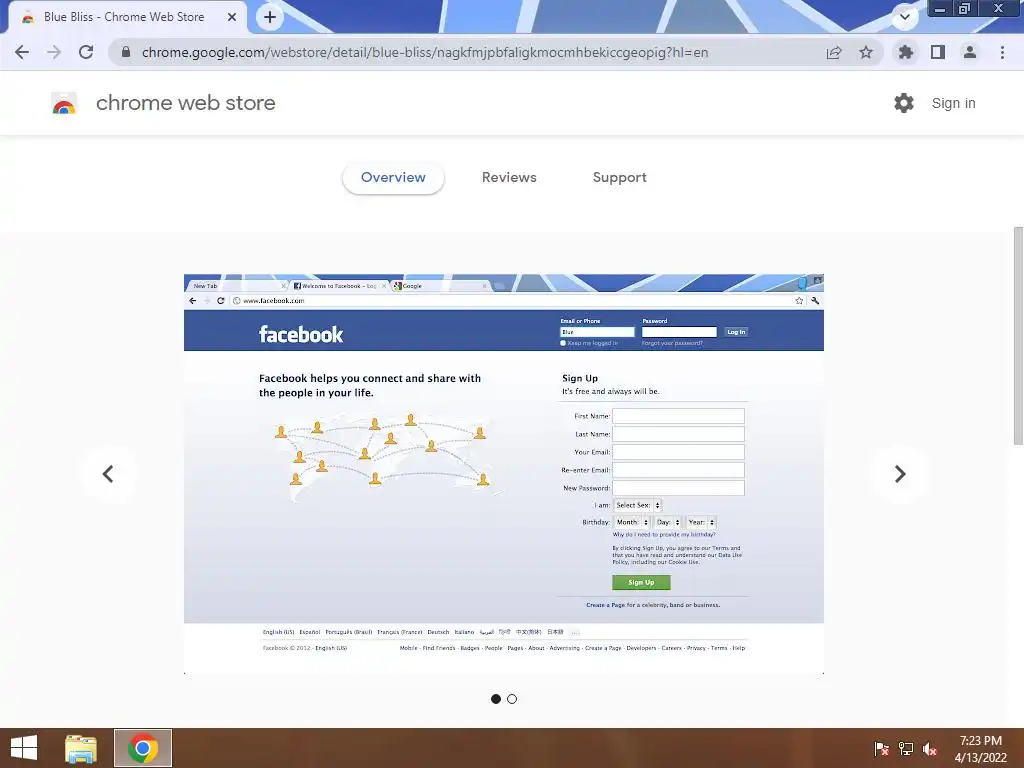Switch to the Support tab
The width and height of the screenshot is (1024, 768).
(620, 178)
